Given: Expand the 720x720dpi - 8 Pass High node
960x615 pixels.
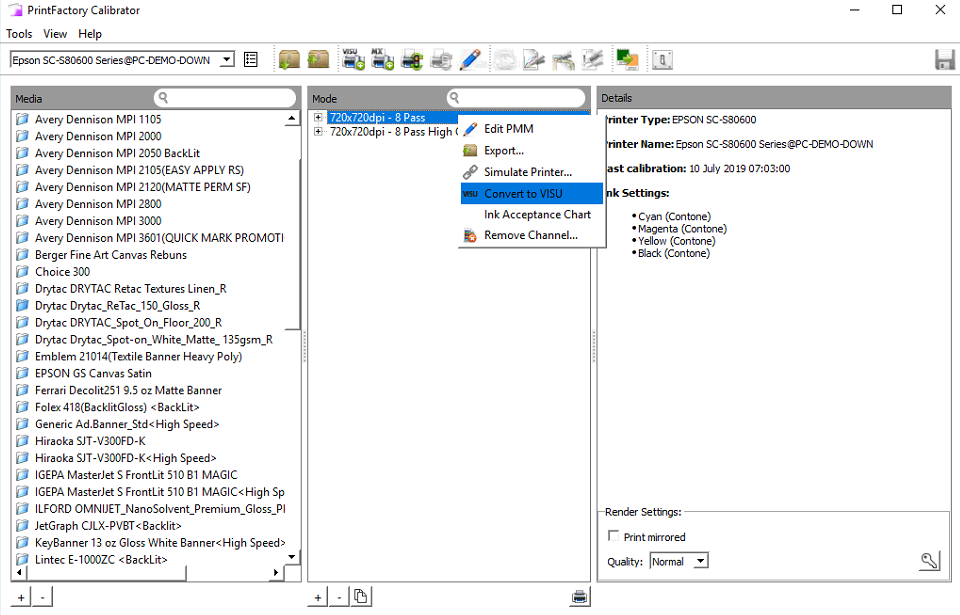Looking at the screenshot, I should pyautogui.click(x=318, y=132).
